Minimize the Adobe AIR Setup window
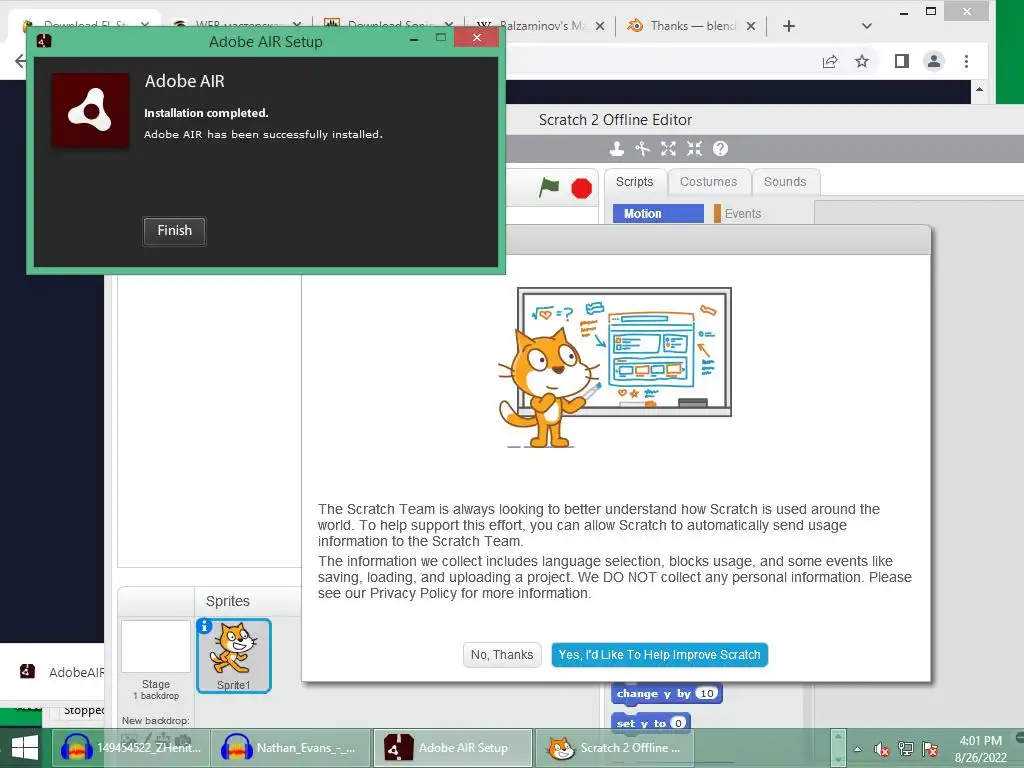This screenshot has height=768, width=1024. (414, 40)
